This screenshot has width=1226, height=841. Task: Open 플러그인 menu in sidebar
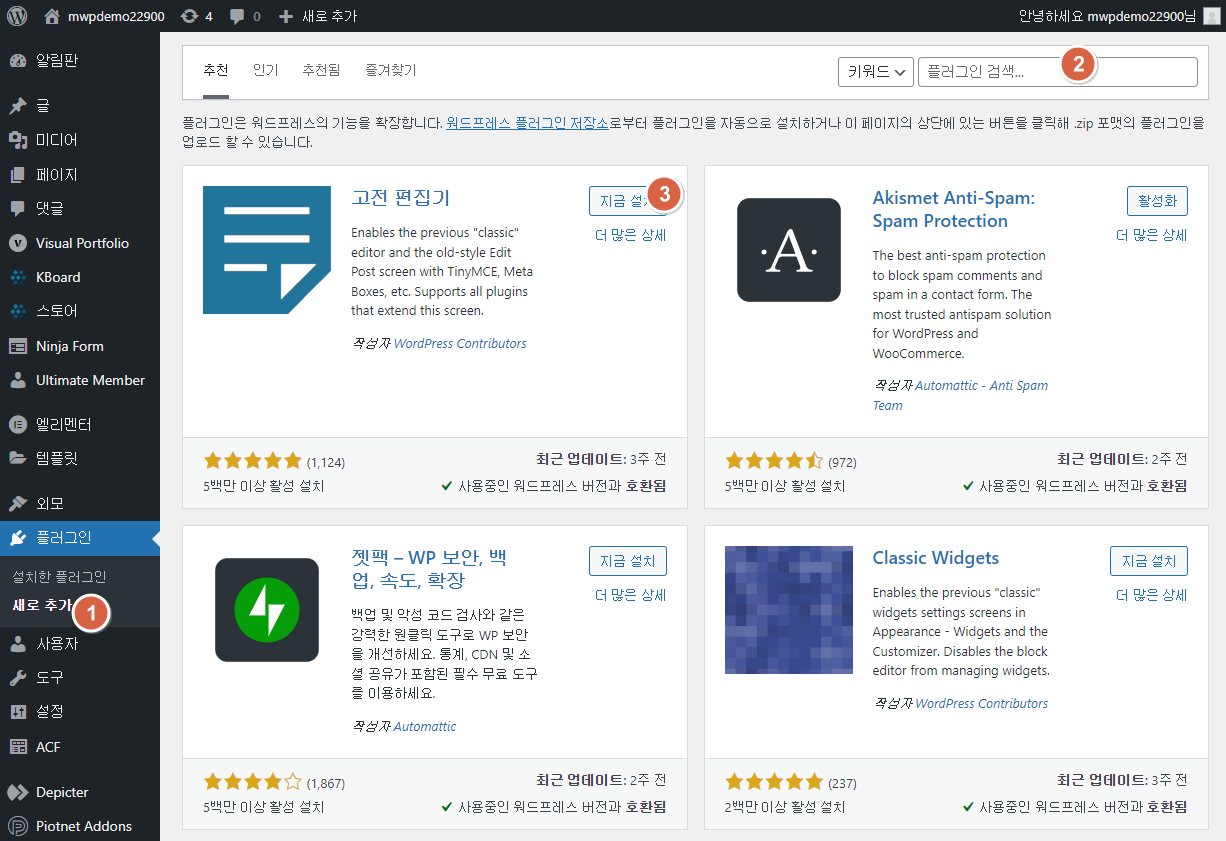(x=80, y=538)
